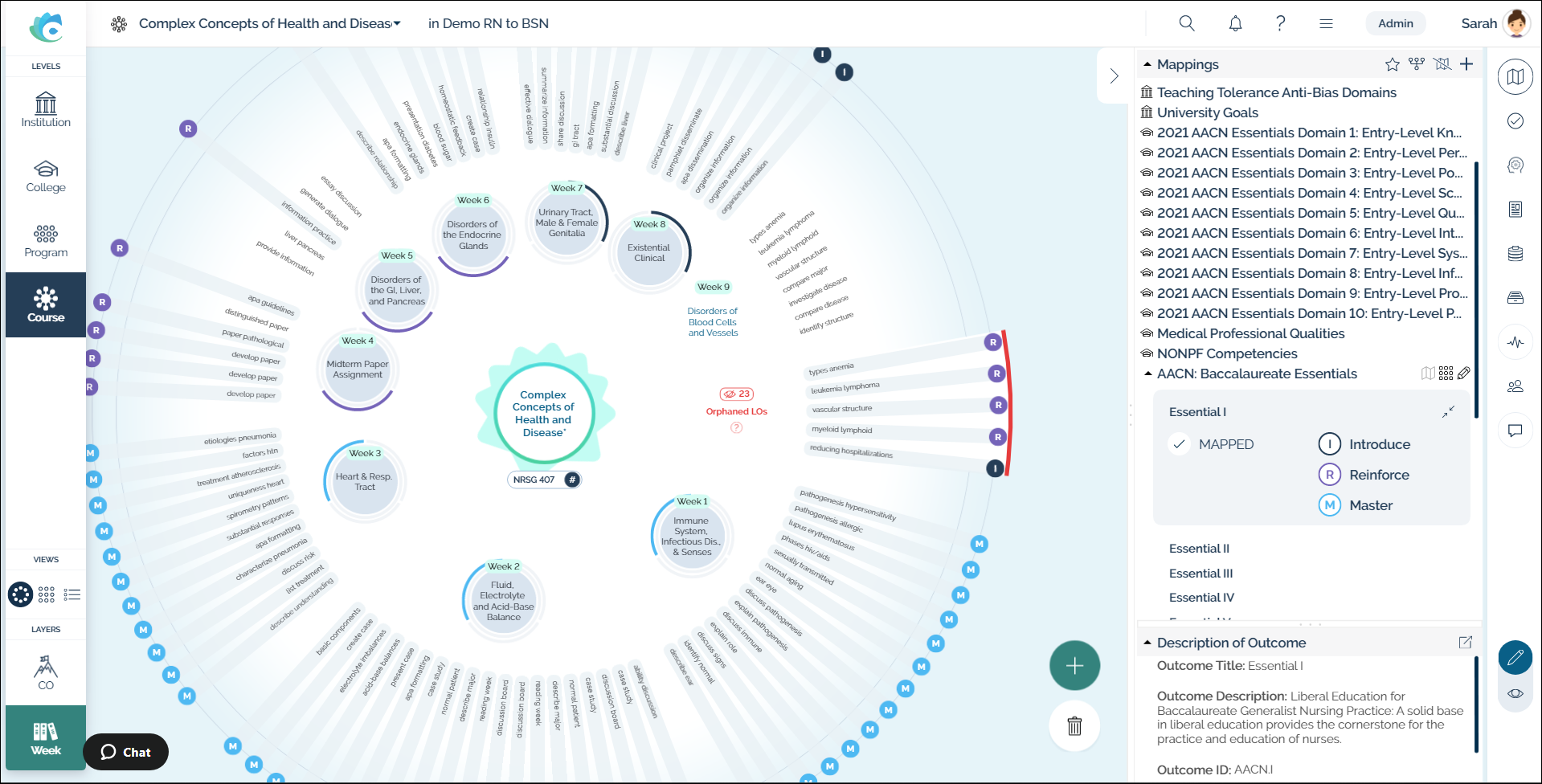Click the NRSG 407 course tag
The image size is (1542, 784).
(x=544, y=480)
